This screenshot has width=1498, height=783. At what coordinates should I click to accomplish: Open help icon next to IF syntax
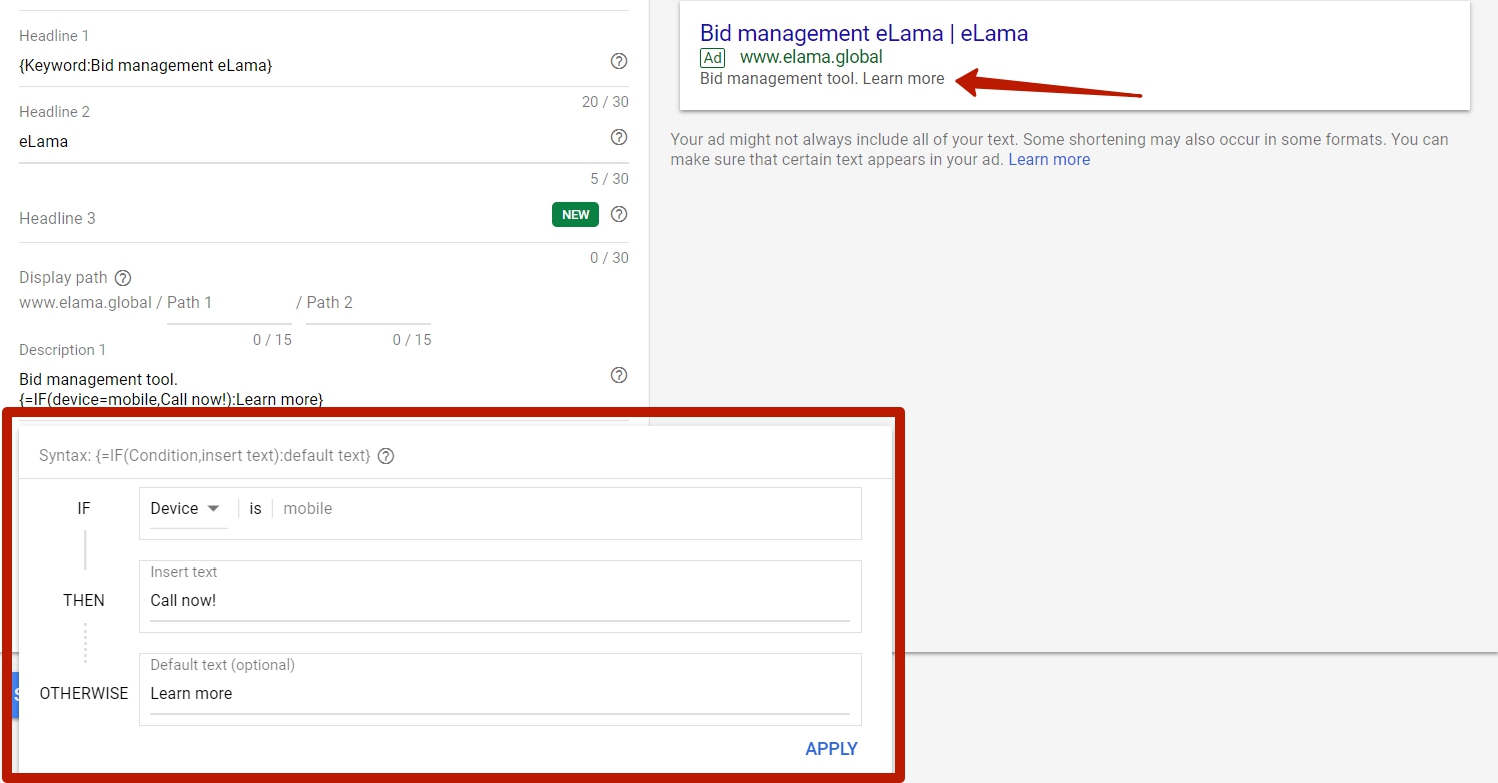[x=386, y=456]
